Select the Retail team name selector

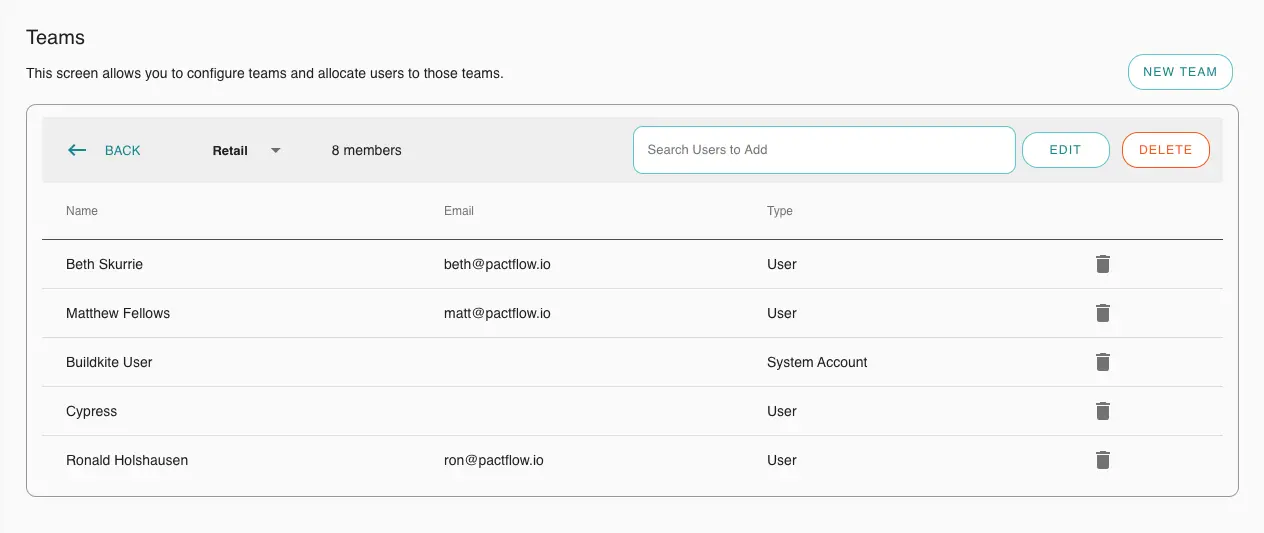click(230, 150)
